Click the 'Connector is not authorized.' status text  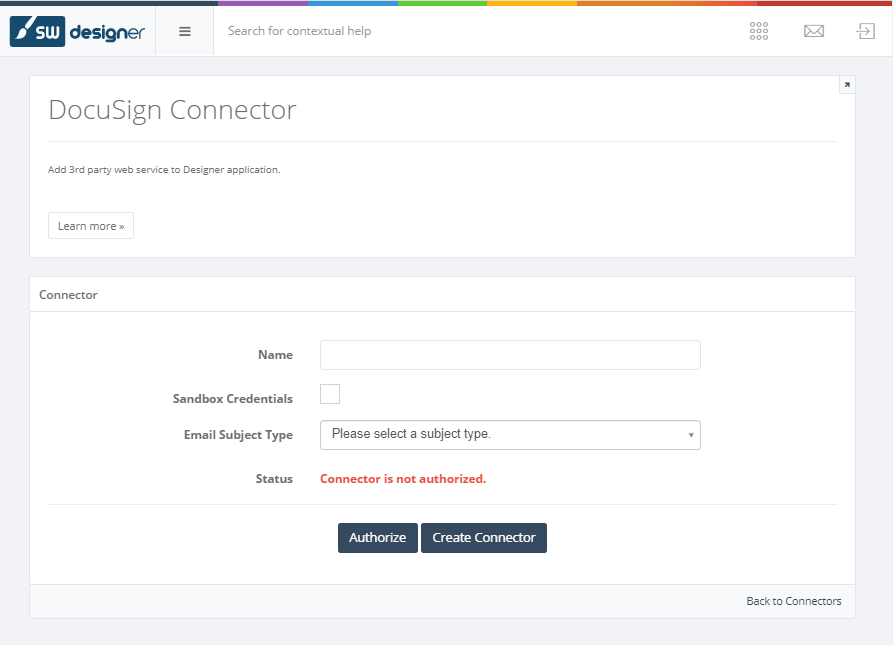coord(403,479)
